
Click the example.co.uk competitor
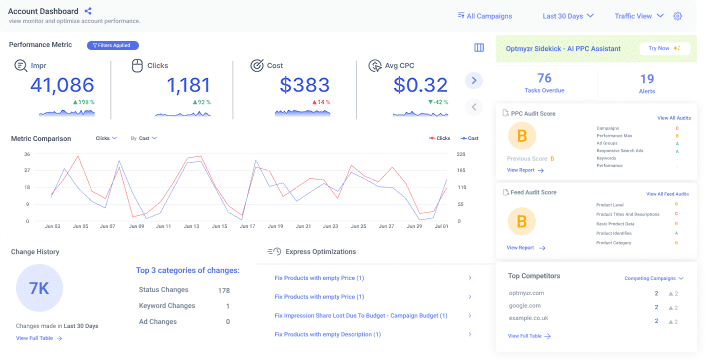coord(529,318)
